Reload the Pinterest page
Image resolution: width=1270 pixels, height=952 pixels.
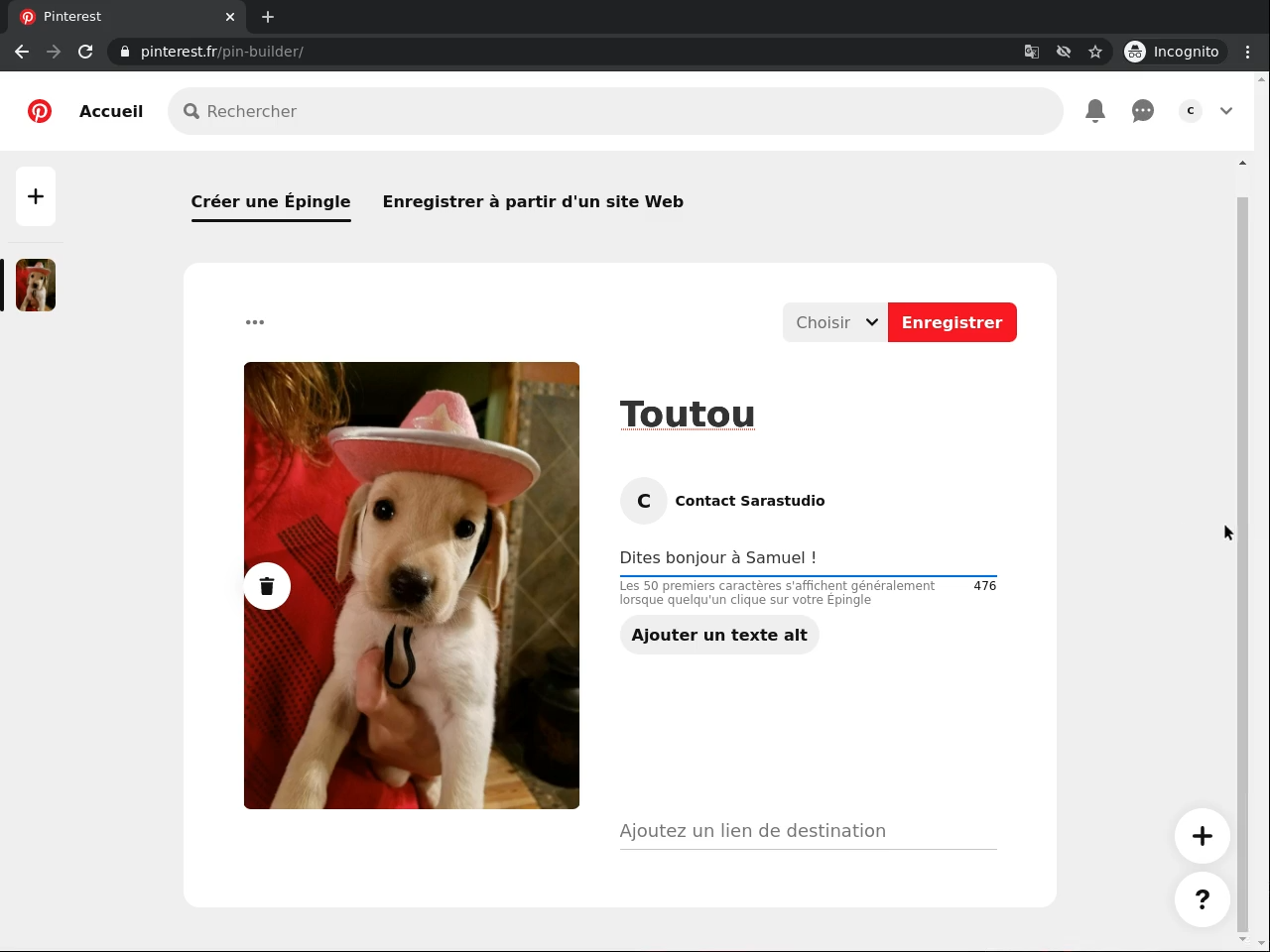tap(85, 52)
